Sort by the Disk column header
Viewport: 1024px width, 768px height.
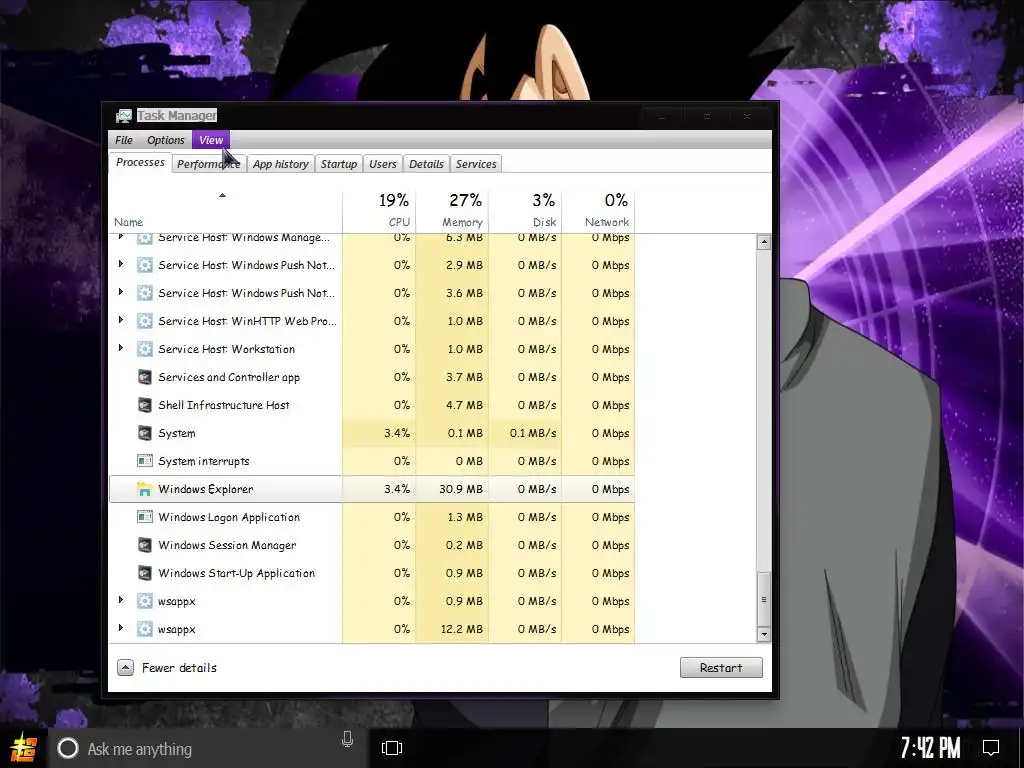click(525, 210)
